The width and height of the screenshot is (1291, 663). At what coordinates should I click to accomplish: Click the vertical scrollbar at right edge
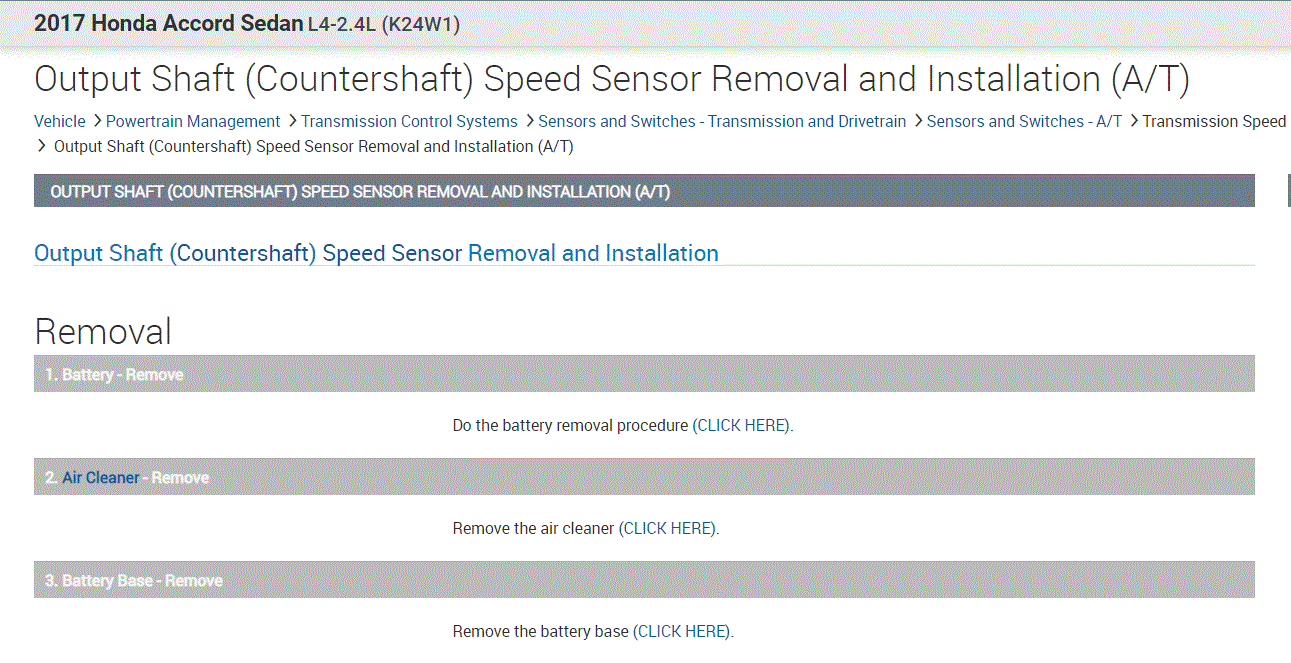pyautogui.click(x=1288, y=190)
